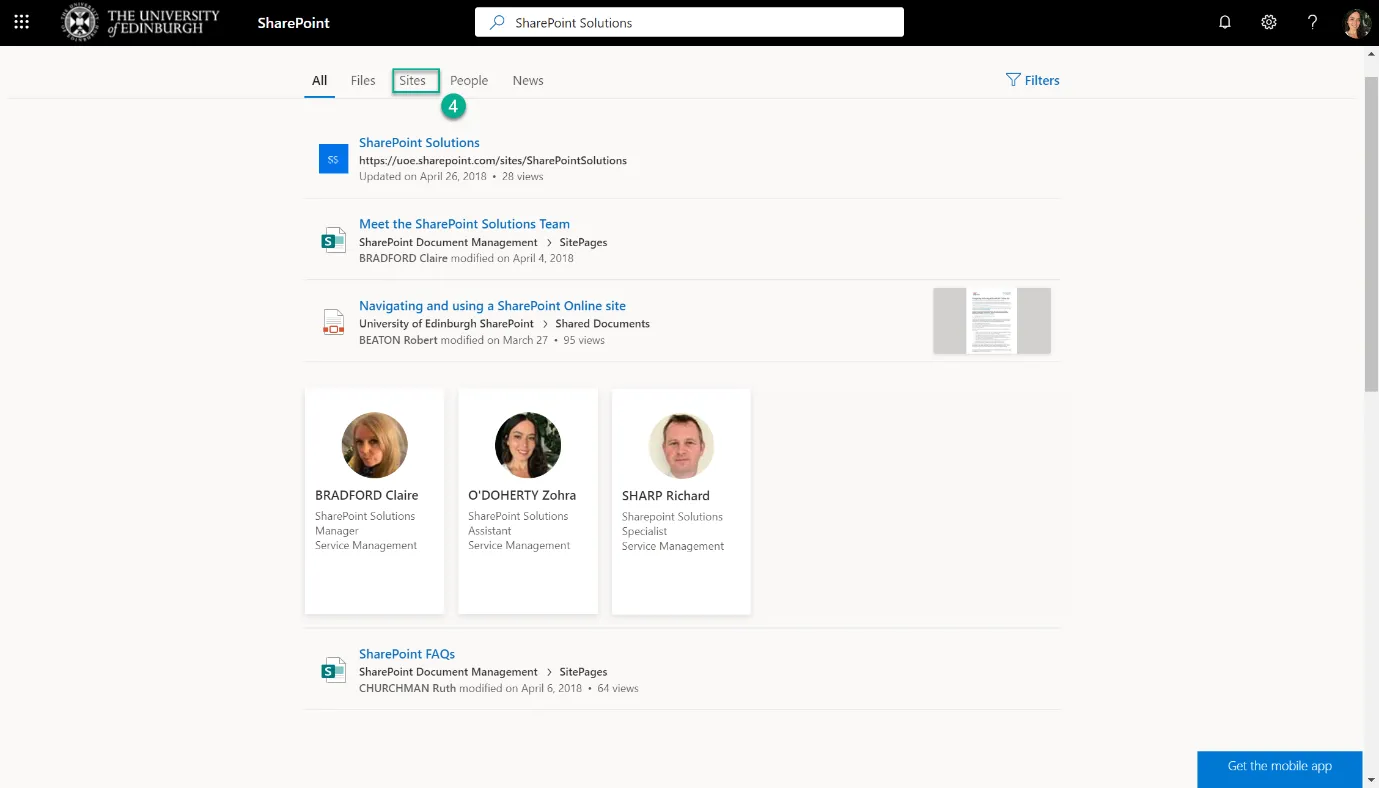The image size is (1379, 788).
Task: Click the search magnifier icon
Action: coord(497,21)
